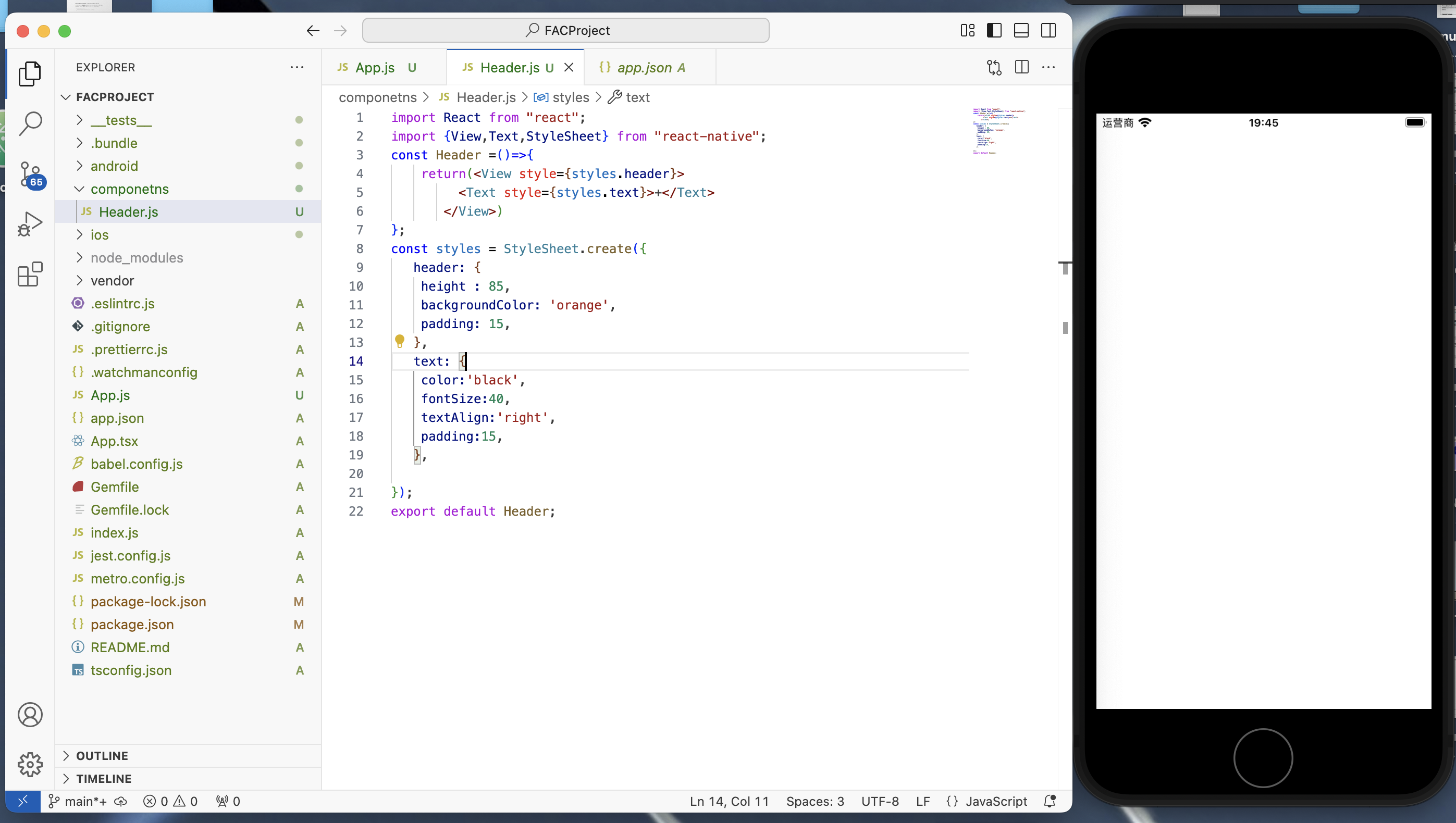Image resolution: width=1456 pixels, height=823 pixels.
Task: Open the Explorer view in the activity bar
Action: [x=30, y=73]
